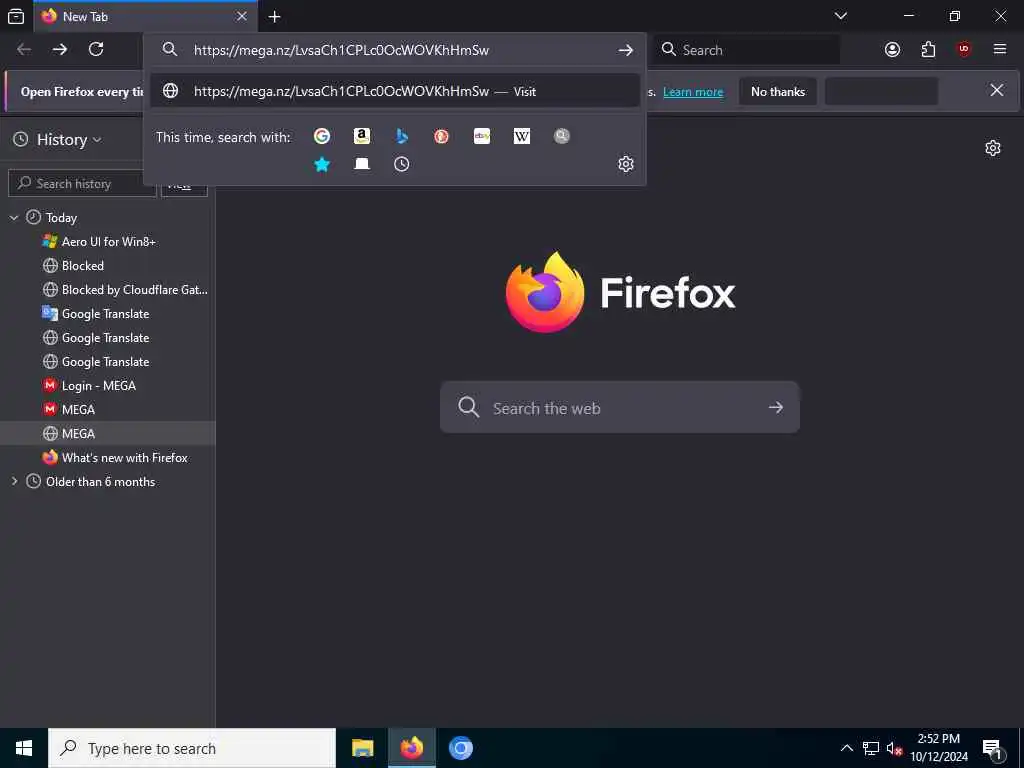Open Login - MEGA history entry

click(x=108, y=386)
